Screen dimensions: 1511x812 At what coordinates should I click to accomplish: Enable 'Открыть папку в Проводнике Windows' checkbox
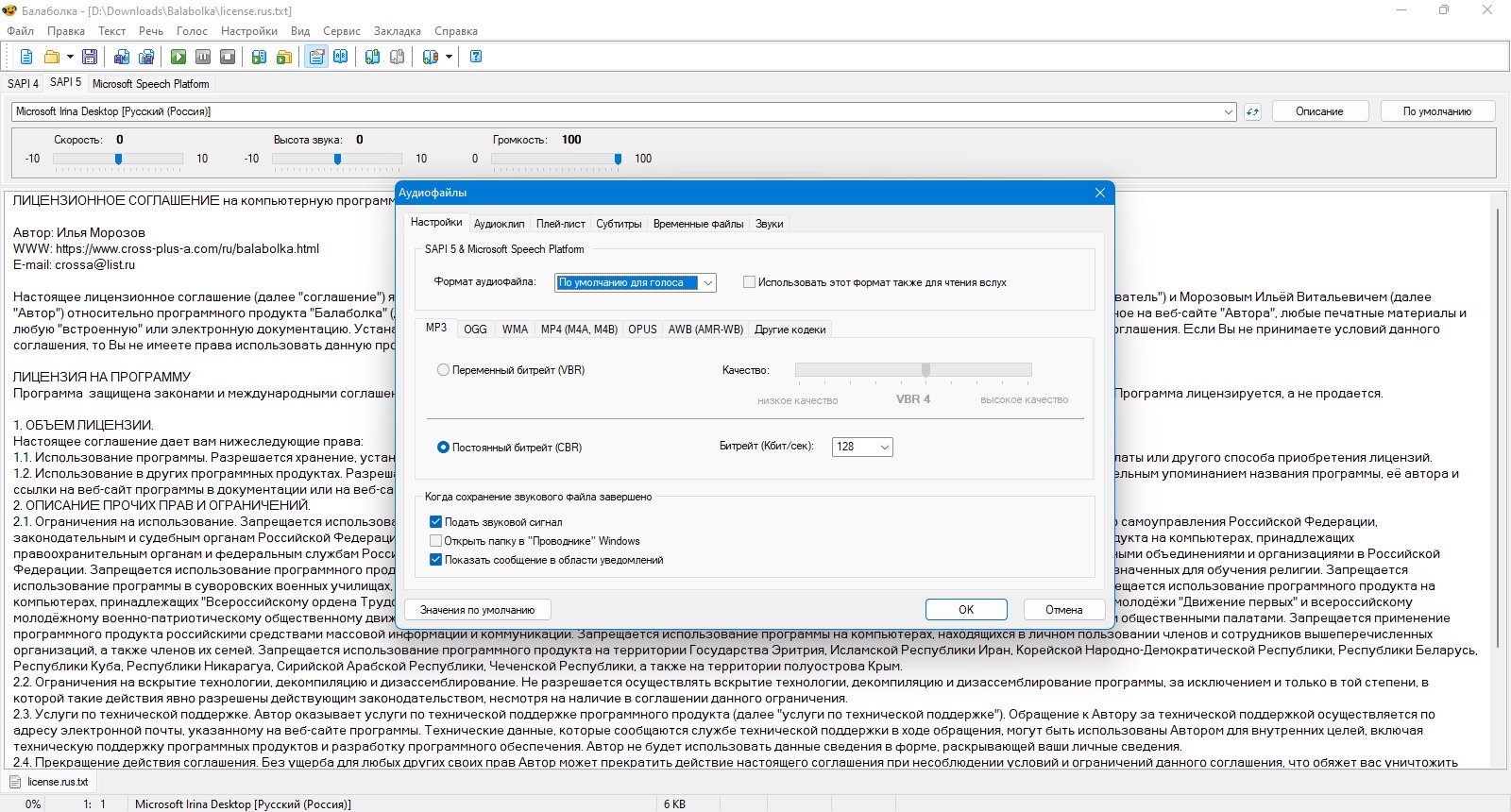click(436, 541)
